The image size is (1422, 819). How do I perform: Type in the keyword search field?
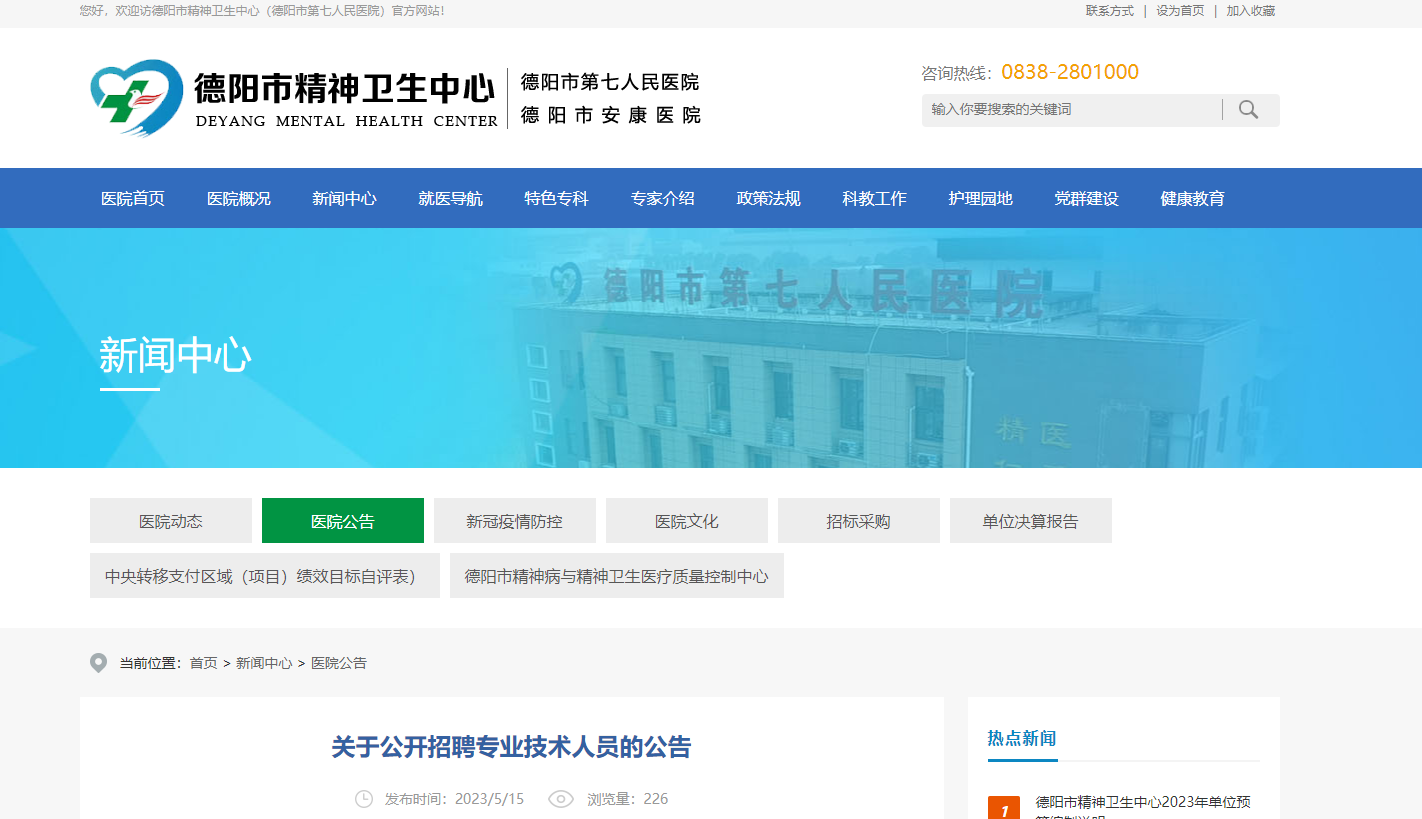click(1070, 109)
